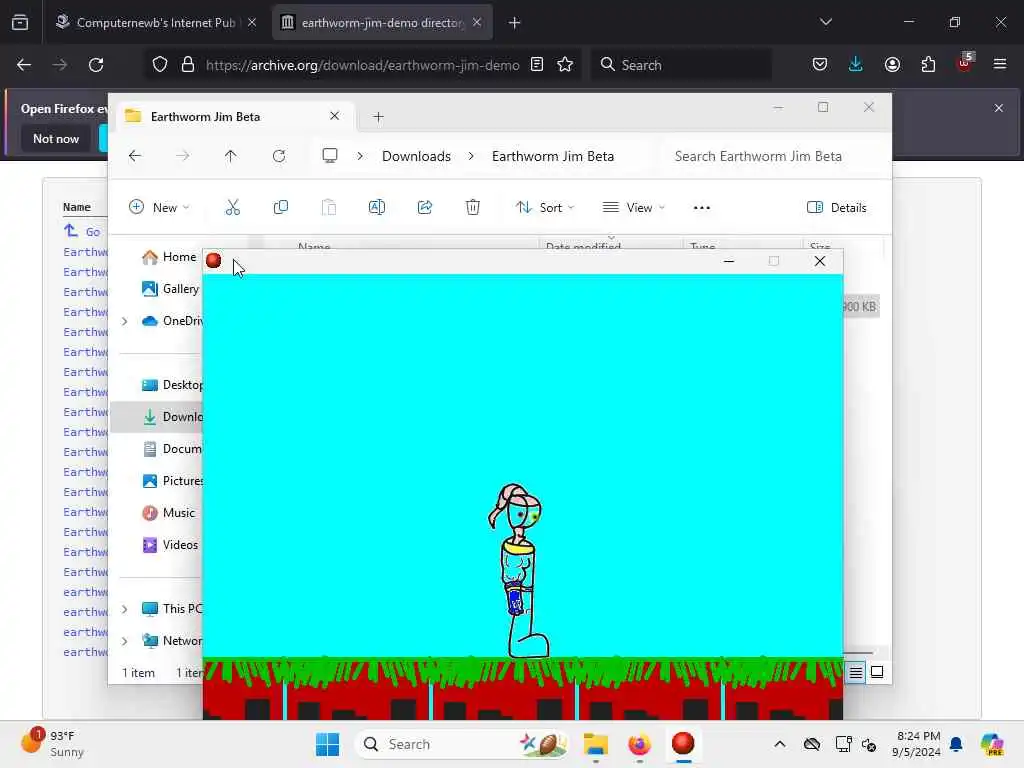Image resolution: width=1024 pixels, height=768 pixels.
Task: Switch to Computernewb's Internet Pub tab
Action: point(155,23)
